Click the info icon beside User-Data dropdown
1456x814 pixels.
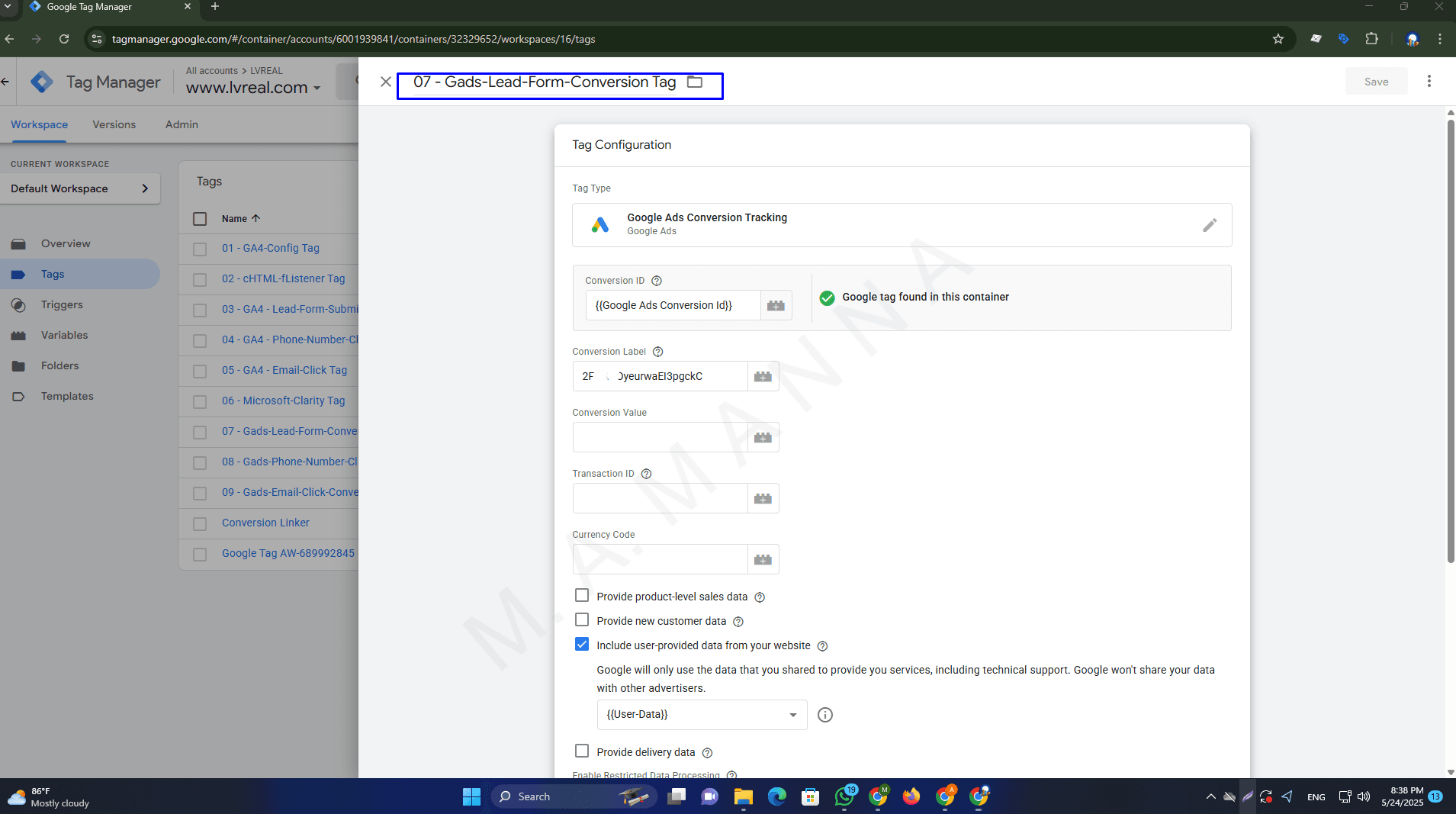click(x=824, y=715)
